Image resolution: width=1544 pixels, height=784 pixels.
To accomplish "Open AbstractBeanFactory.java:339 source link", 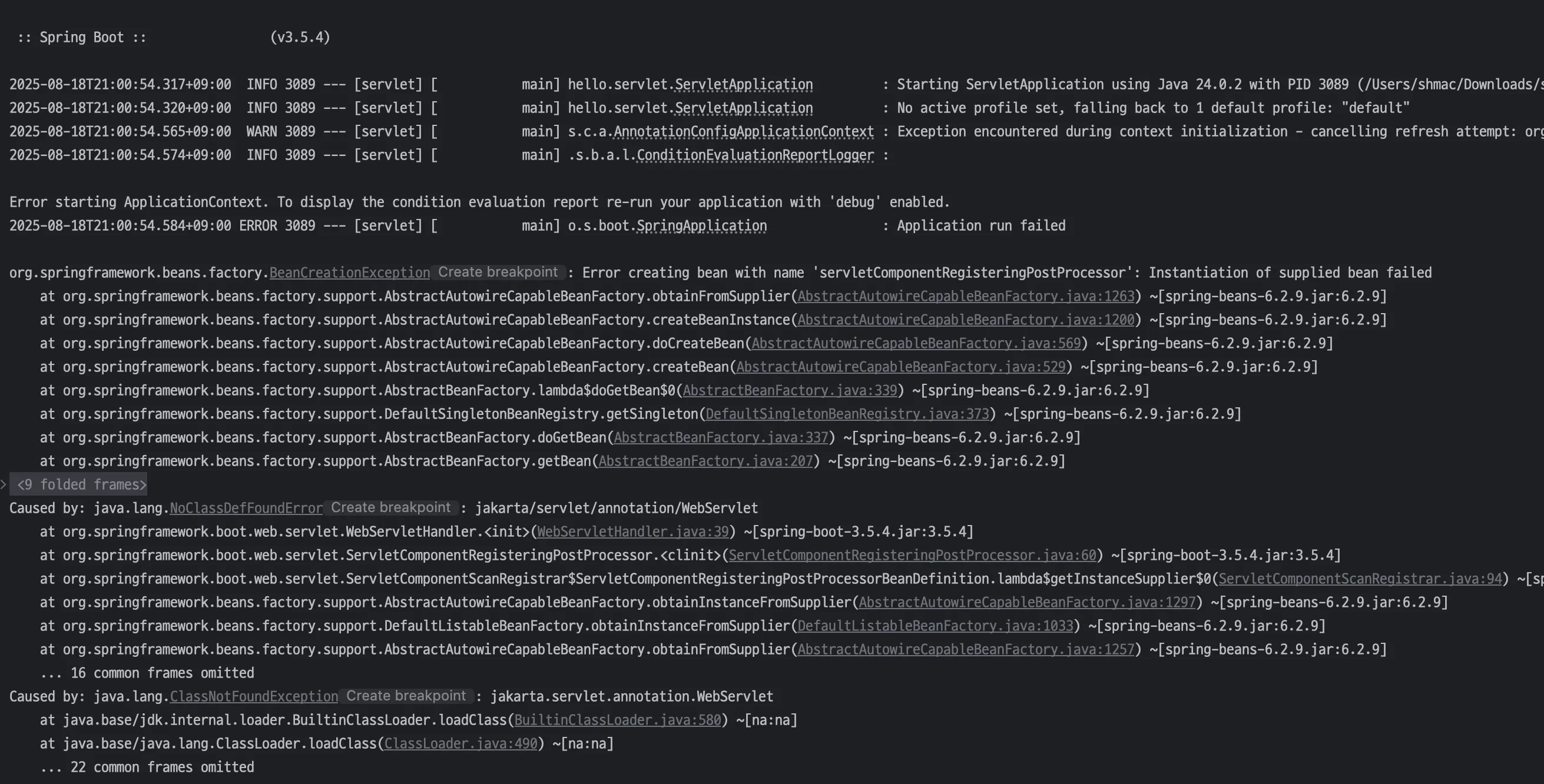I will tap(790, 390).
